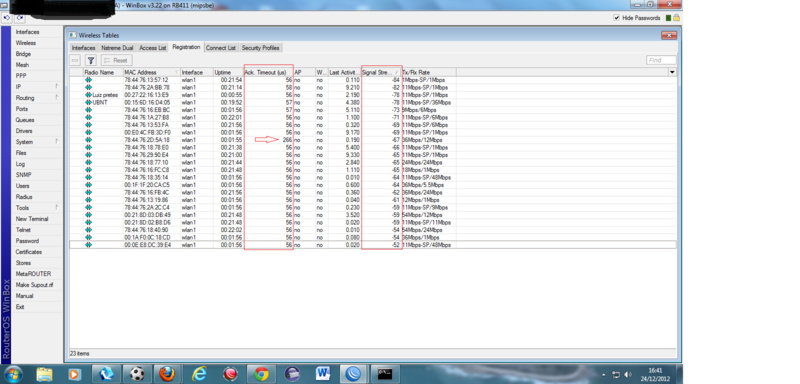Click the undo arrow icon
Viewport: 800px width, 384px height.
pos(7,18)
